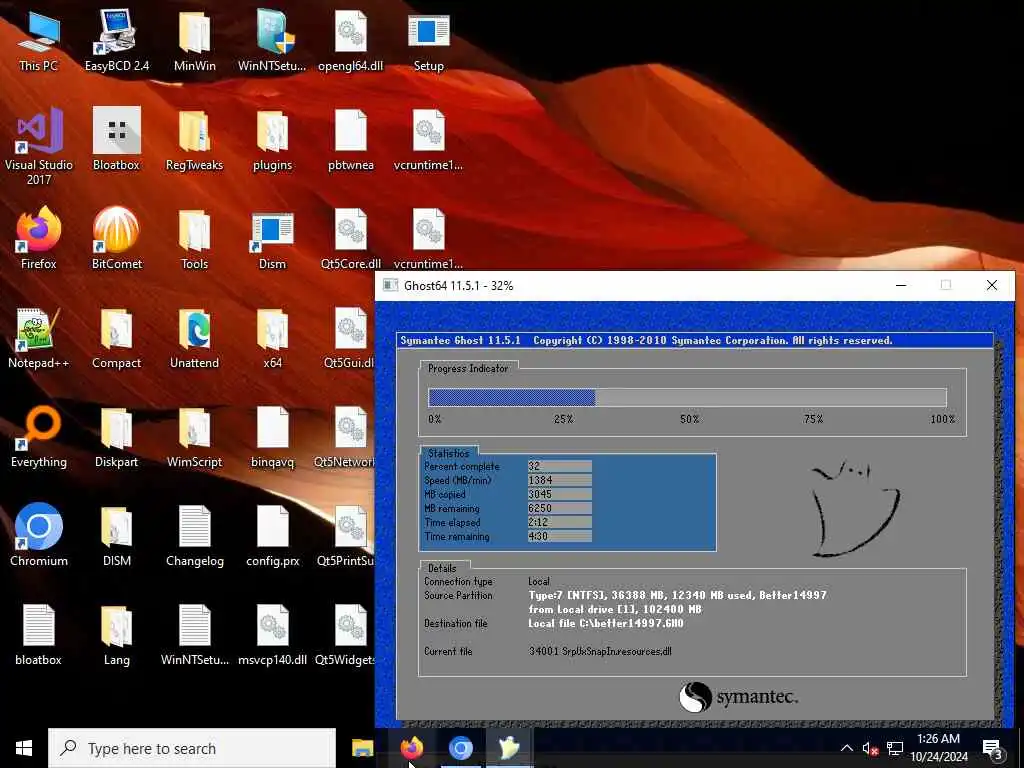Viewport: 1024px width, 768px height.
Task: Launch BitComet desktop shortcut
Action: click(x=117, y=238)
